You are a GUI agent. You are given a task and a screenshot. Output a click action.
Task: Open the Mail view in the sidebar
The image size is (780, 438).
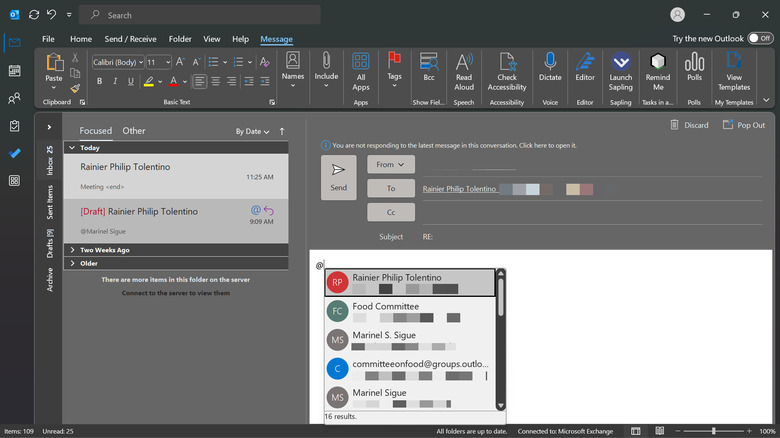tap(14, 43)
